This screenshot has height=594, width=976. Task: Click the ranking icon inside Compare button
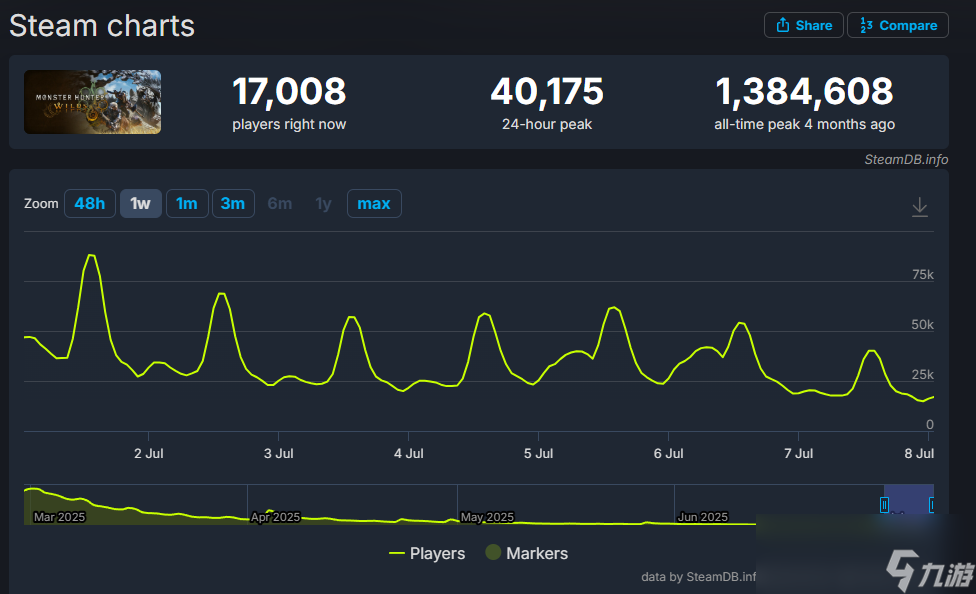tap(866, 25)
